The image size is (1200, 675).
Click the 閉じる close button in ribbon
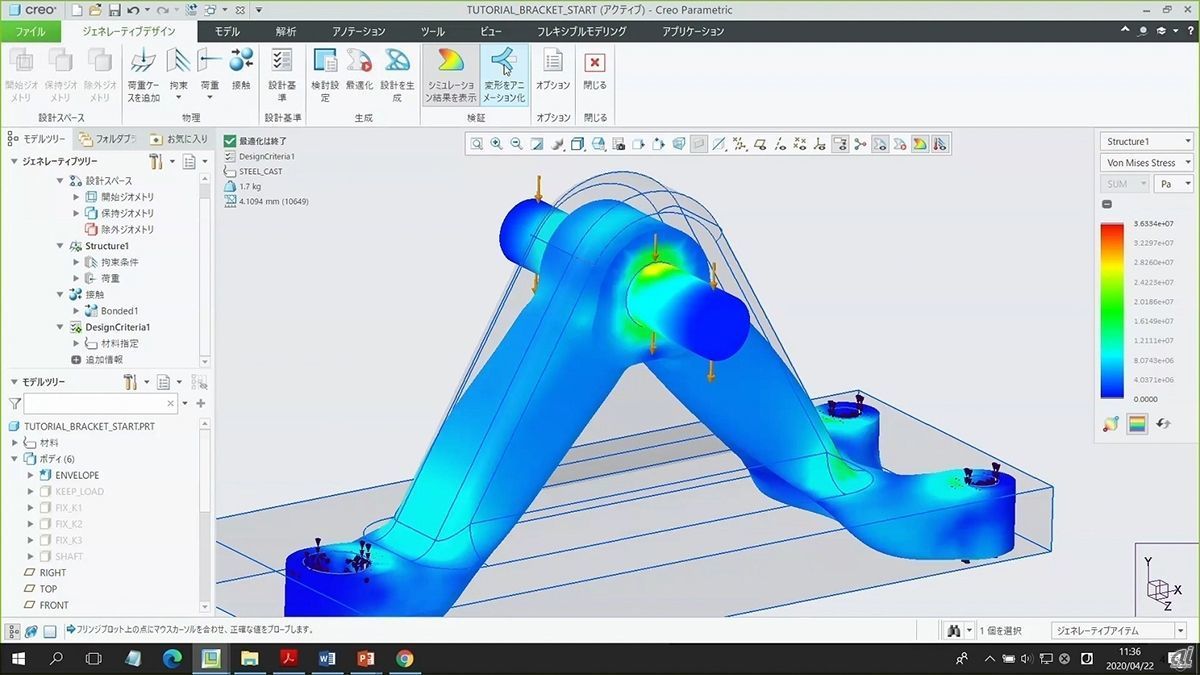(x=595, y=68)
